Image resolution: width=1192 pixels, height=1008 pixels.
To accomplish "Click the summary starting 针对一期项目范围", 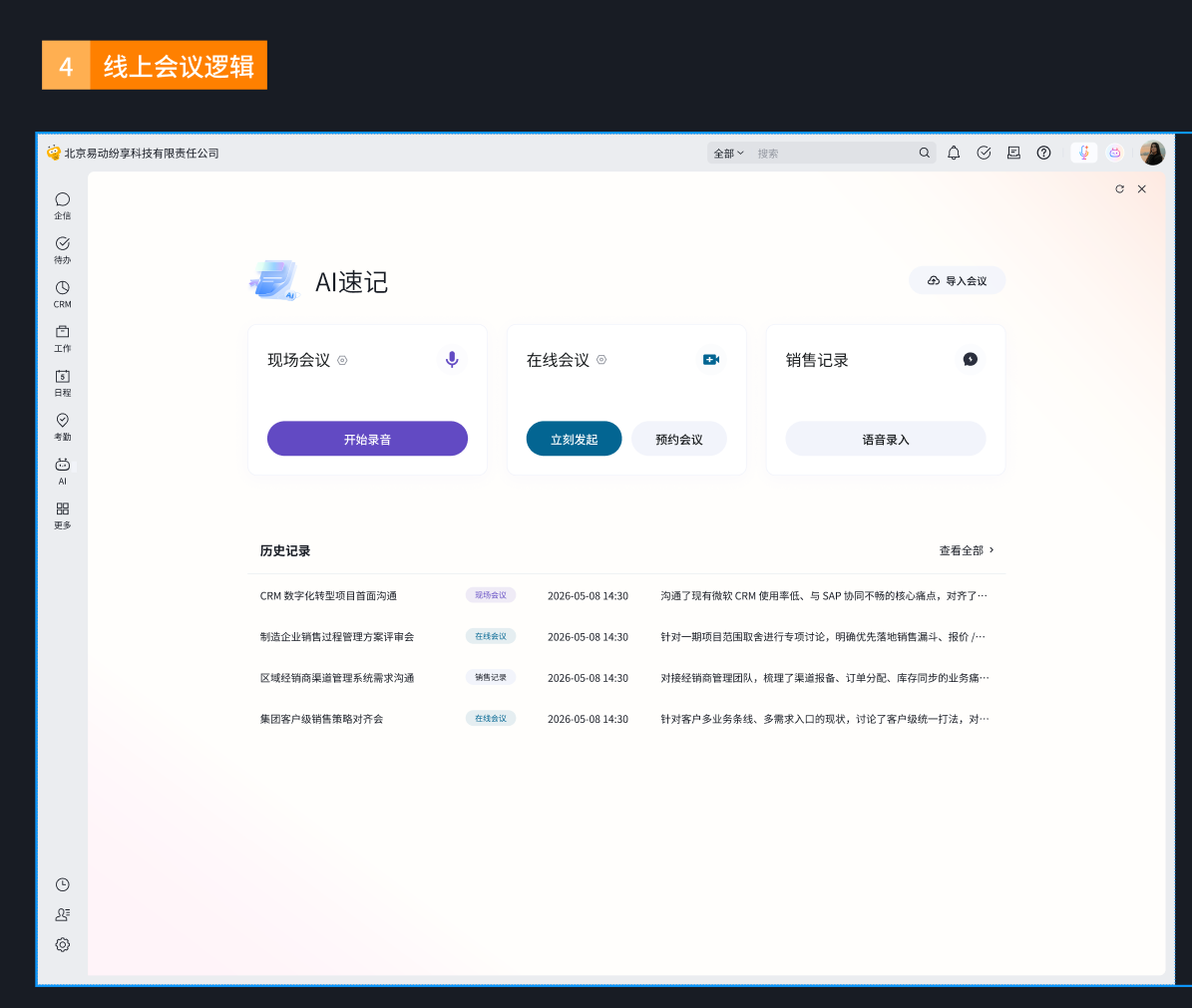I will pos(823,636).
